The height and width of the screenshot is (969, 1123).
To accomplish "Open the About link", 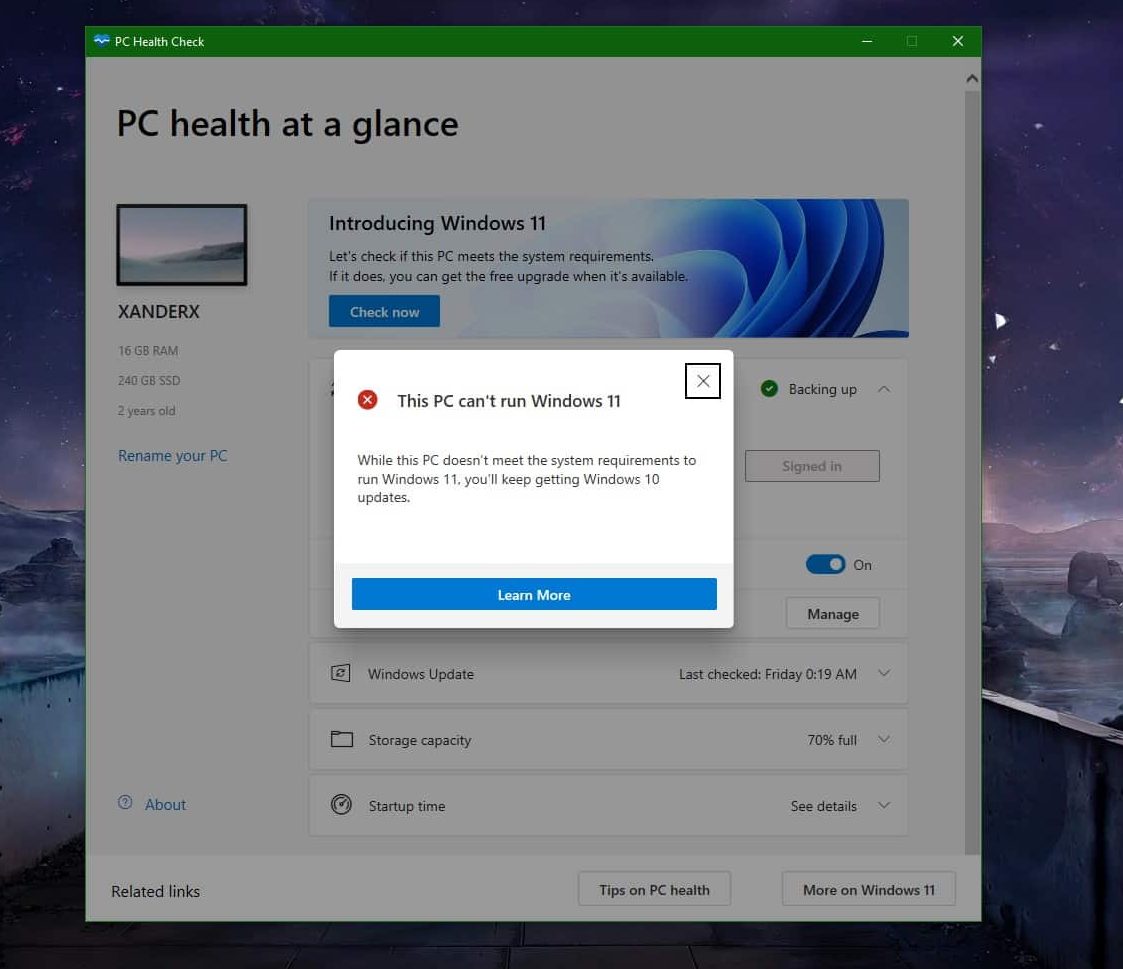I will coord(165,804).
